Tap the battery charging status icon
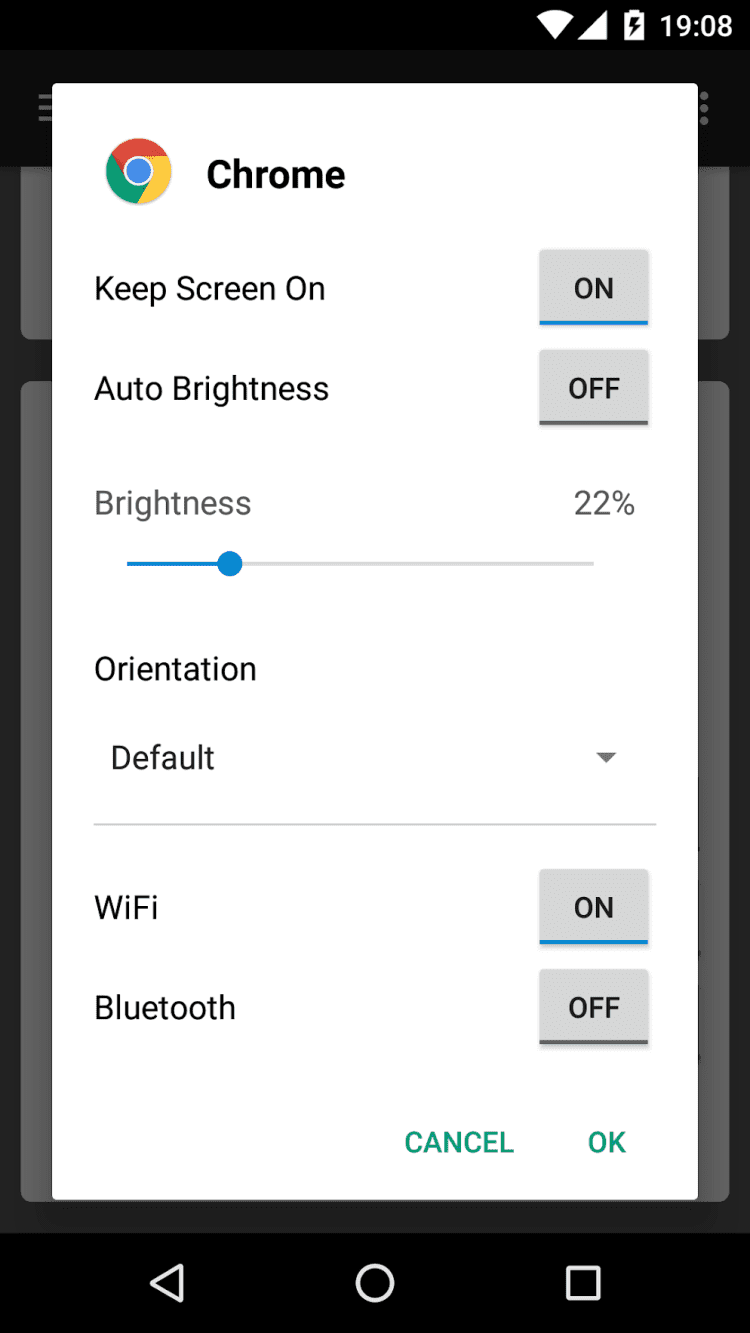 [x=634, y=25]
